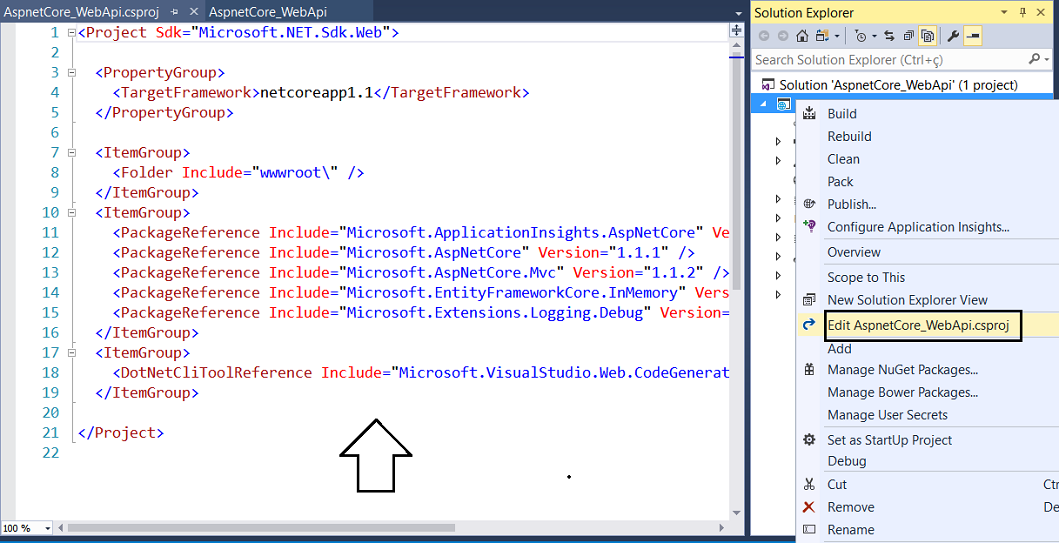This screenshot has width=1059, height=543.
Task: Click the editor split window handle icon
Action: click(736, 30)
